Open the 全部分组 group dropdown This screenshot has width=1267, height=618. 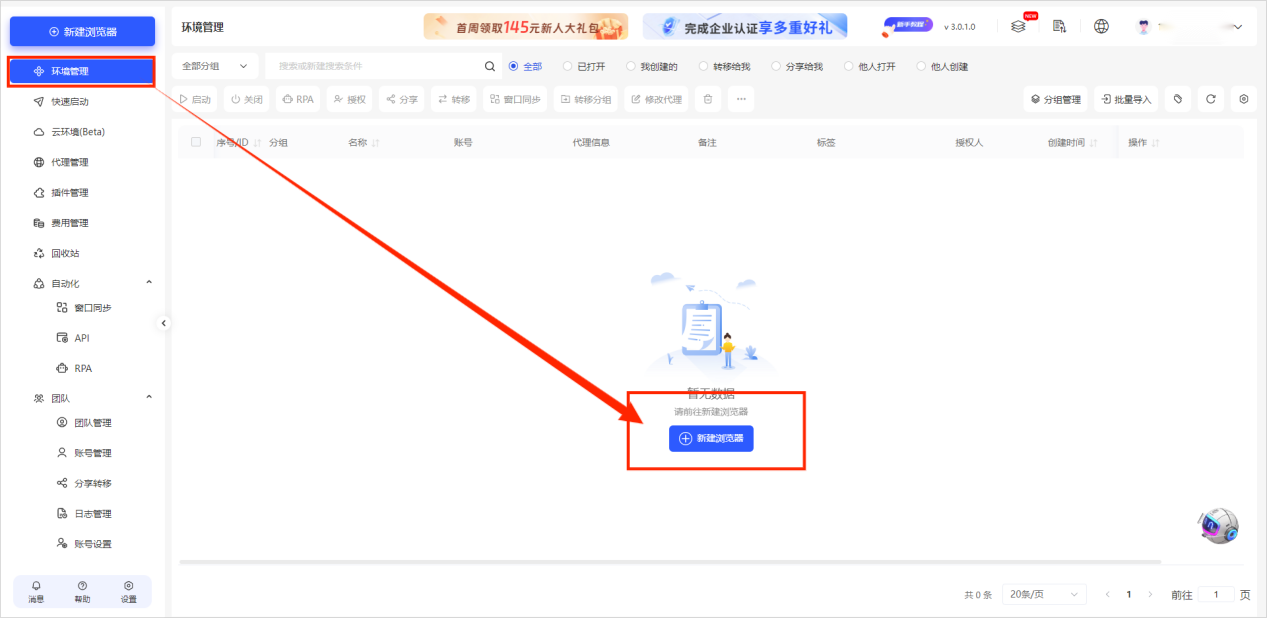click(214, 67)
